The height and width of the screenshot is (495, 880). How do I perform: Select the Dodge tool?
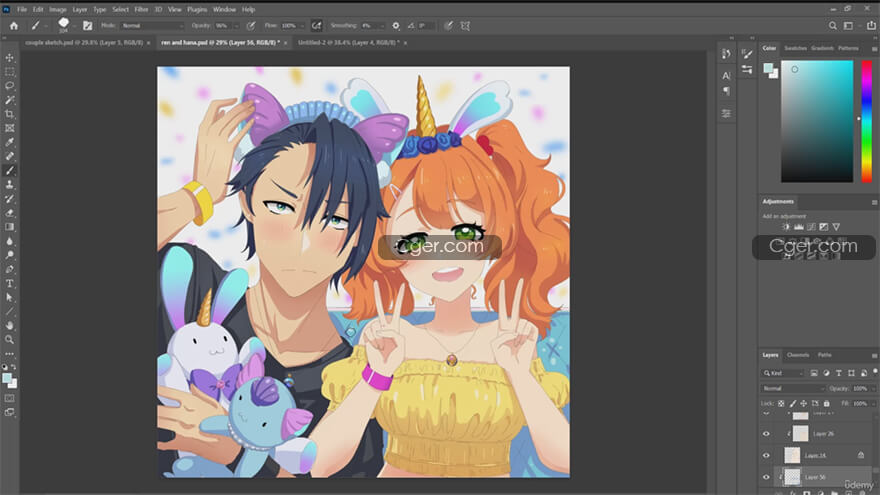10,255
